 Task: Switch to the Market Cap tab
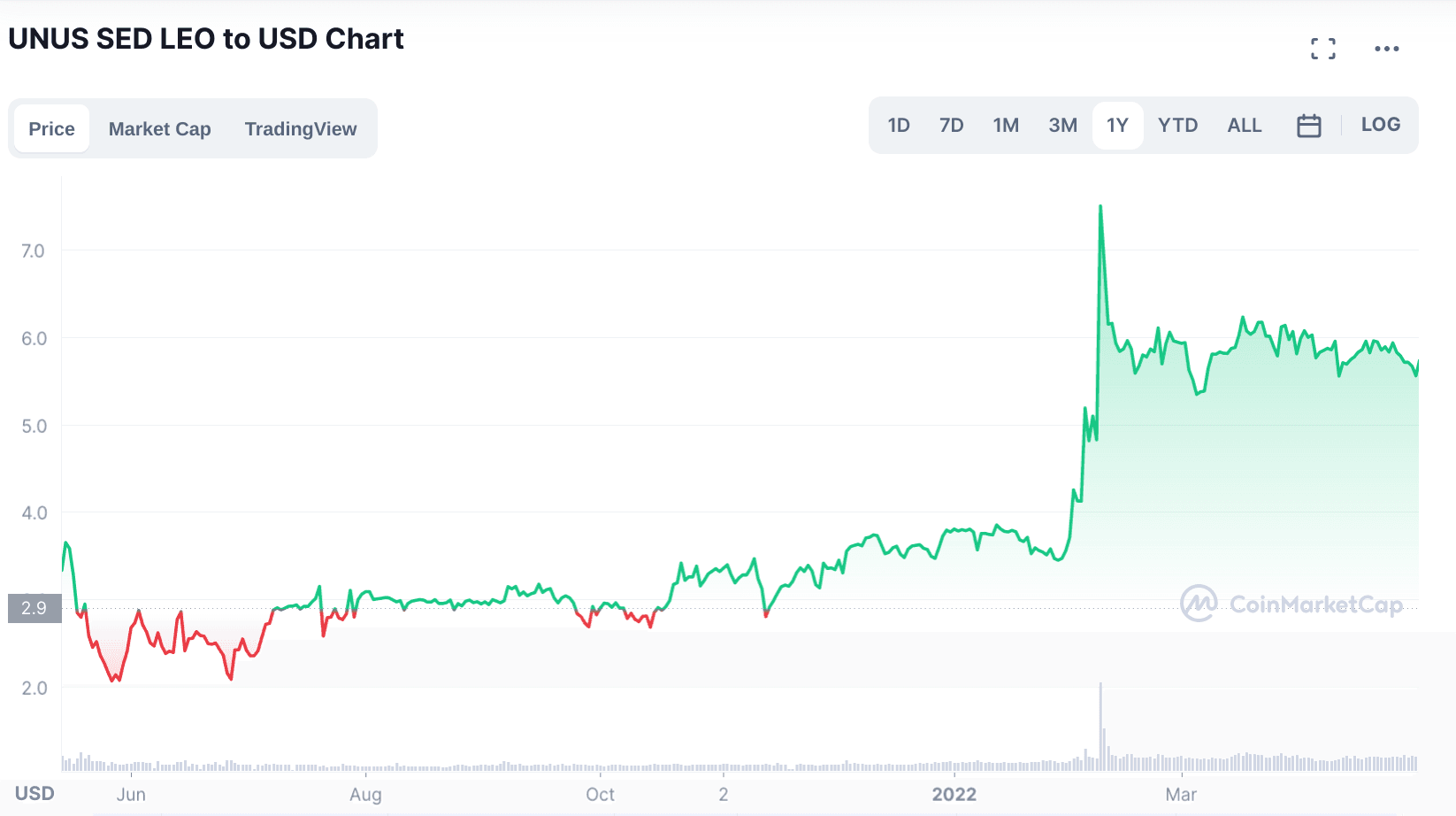pos(159,129)
